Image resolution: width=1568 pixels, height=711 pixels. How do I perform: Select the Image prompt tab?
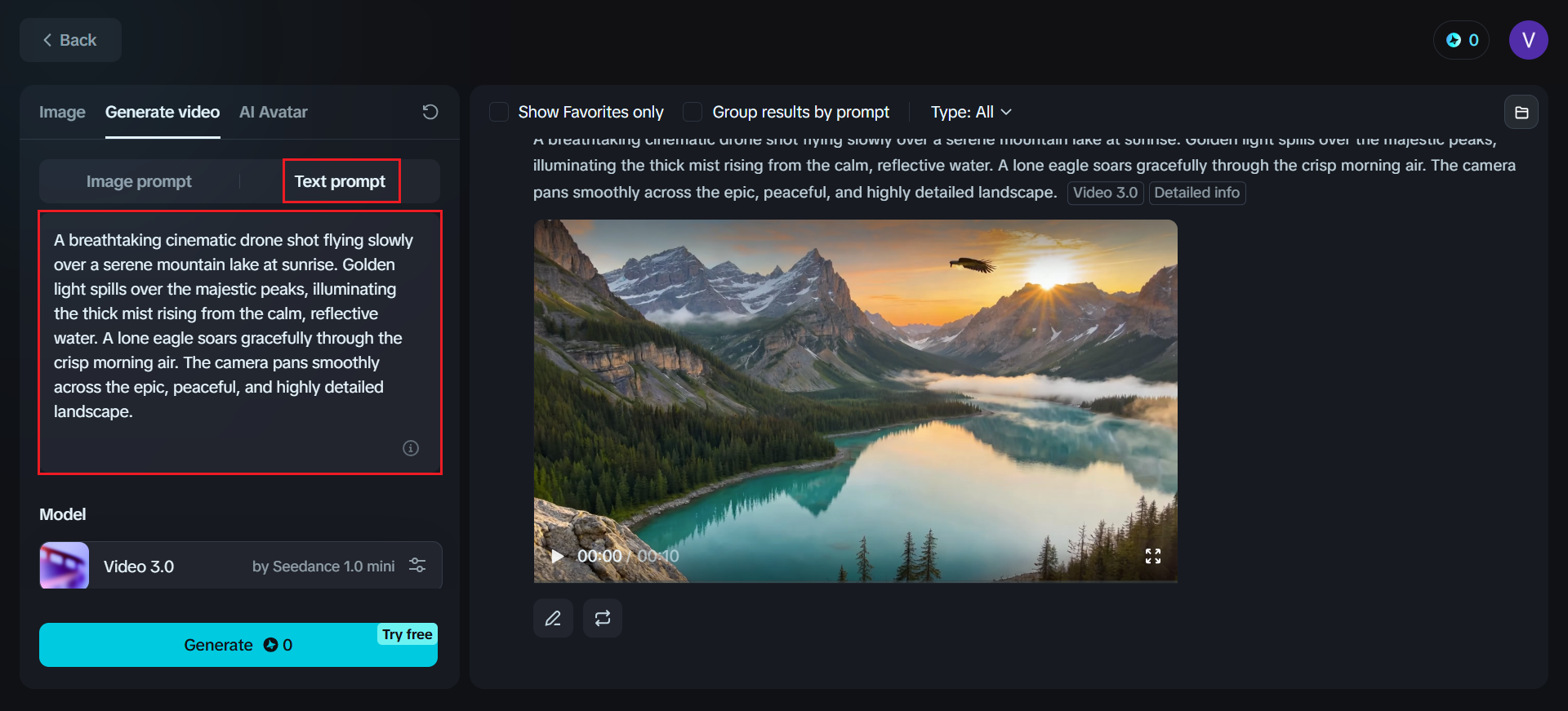click(139, 181)
